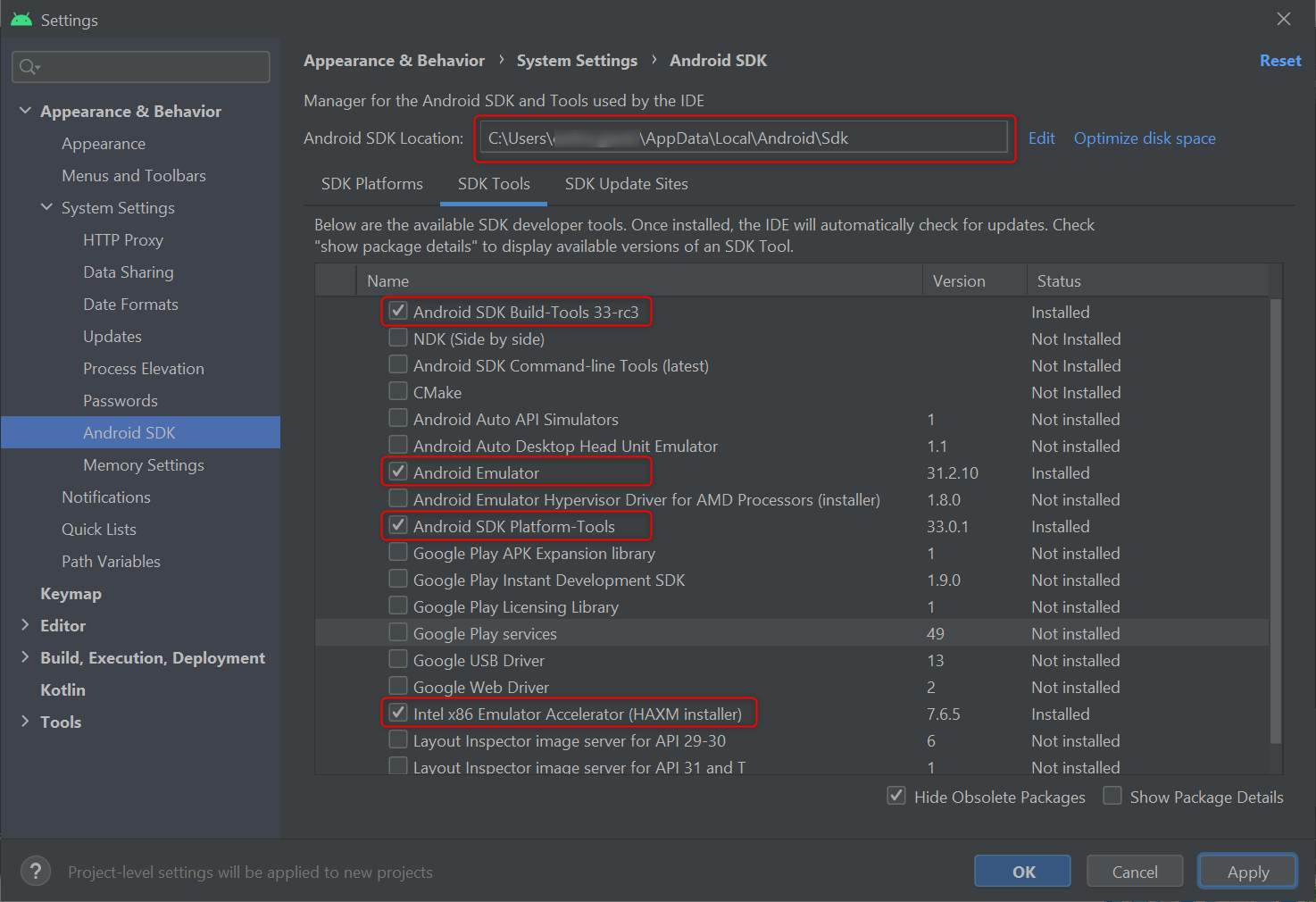
Task: Click System Settings breadcrumb
Action: (577, 61)
